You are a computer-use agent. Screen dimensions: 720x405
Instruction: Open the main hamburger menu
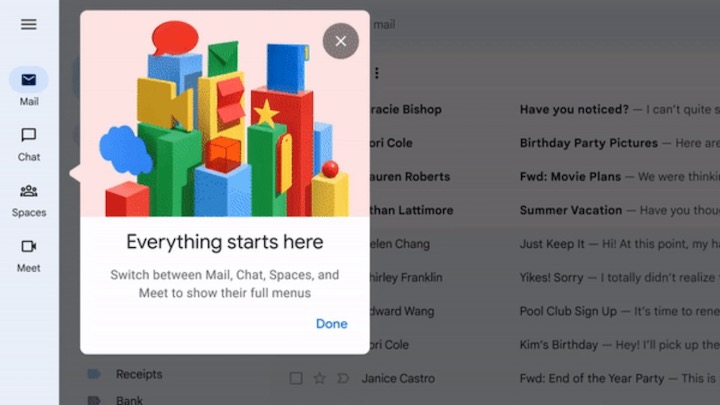tap(28, 24)
